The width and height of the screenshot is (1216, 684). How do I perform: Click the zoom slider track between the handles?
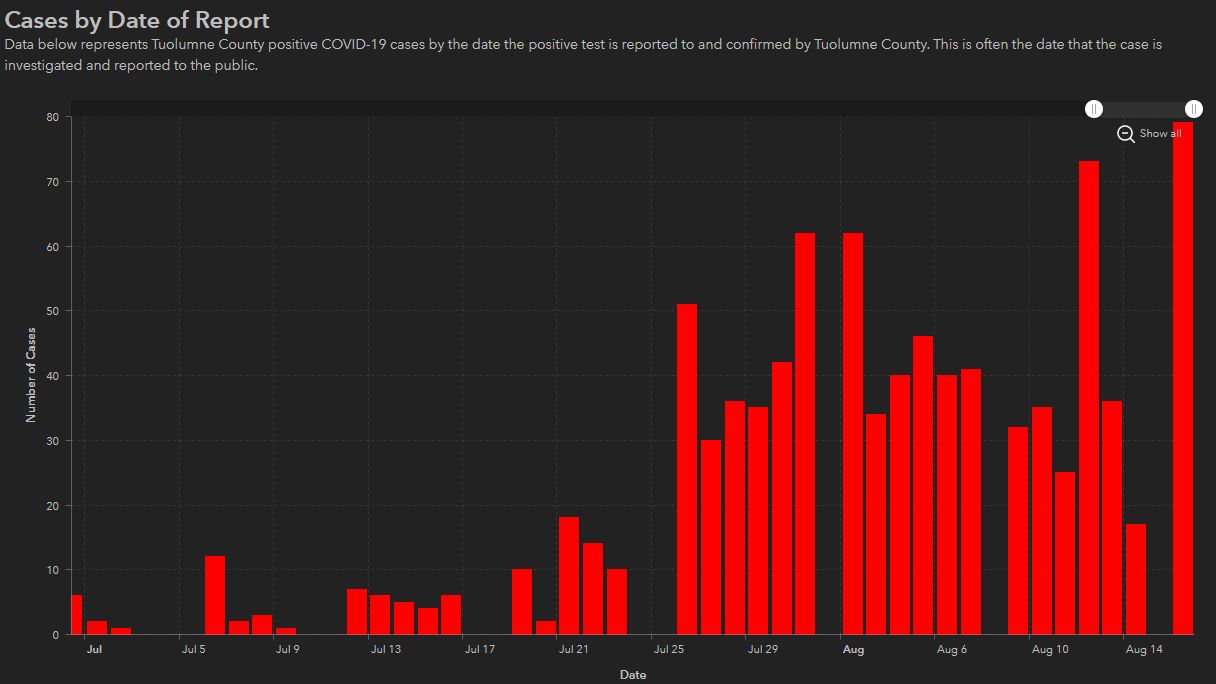pyautogui.click(x=1144, y=109)
